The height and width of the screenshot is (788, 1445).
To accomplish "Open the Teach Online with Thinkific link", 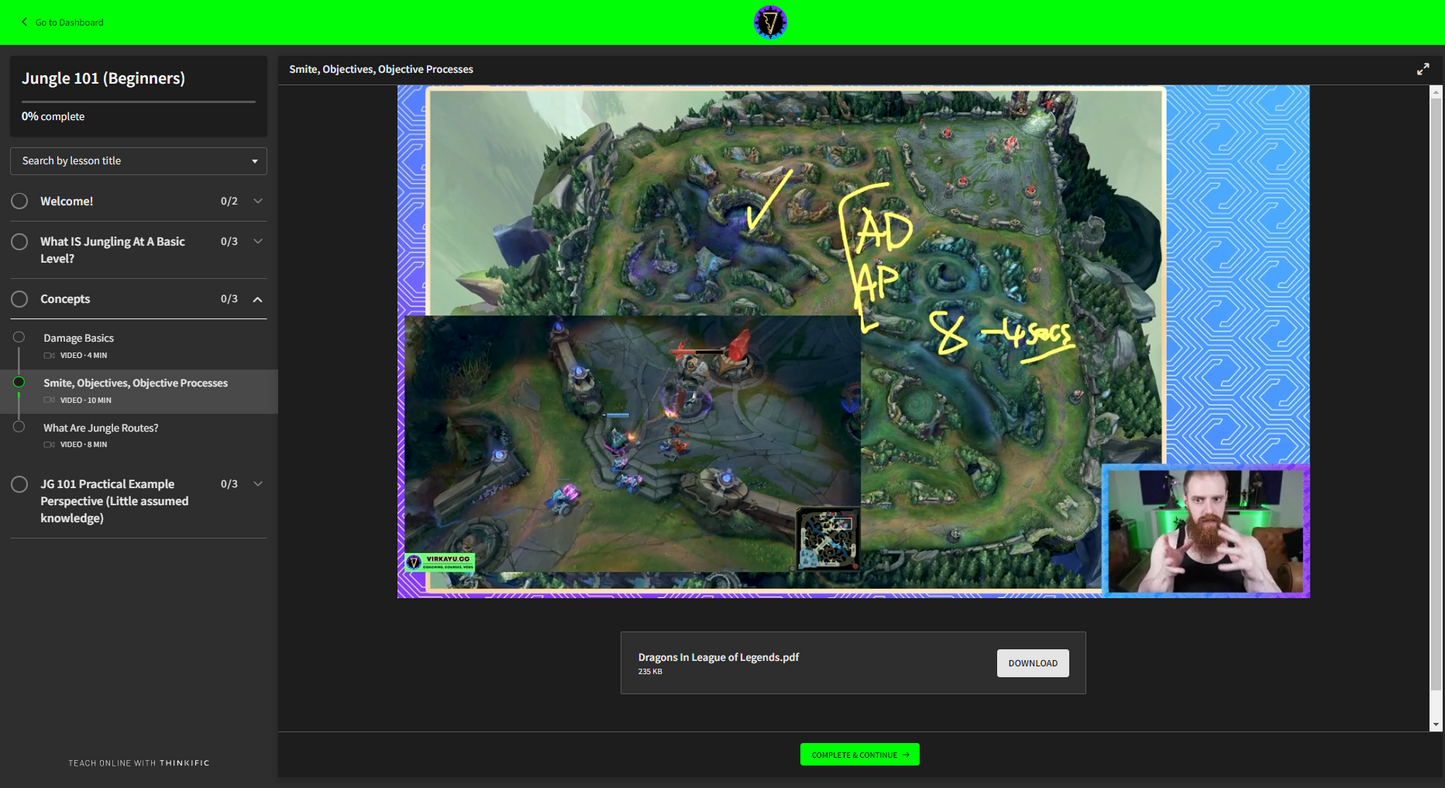I will pyautogui.click(x=139, y=763).
